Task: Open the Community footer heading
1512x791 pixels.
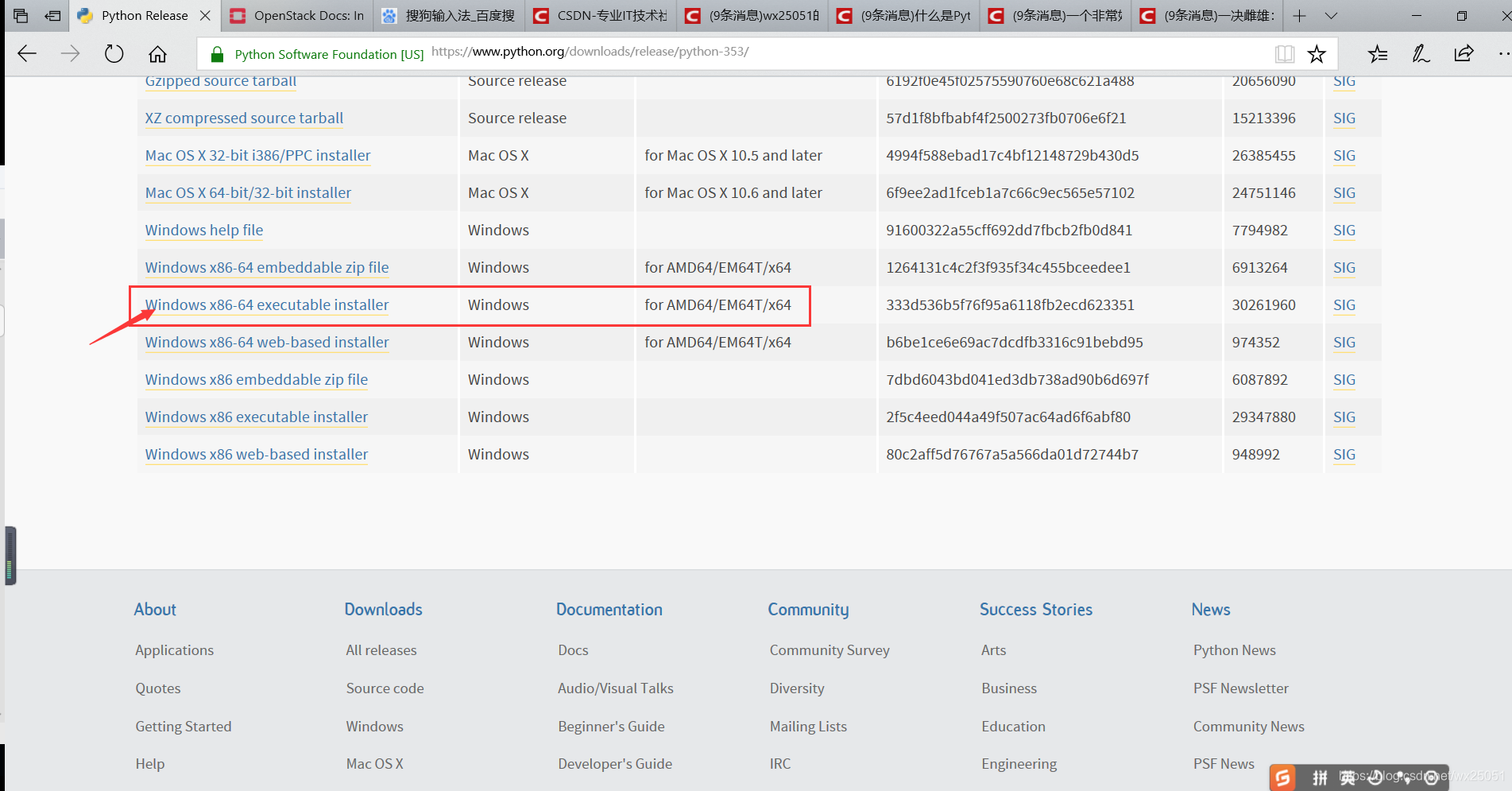Action: [x=808, y=610]
